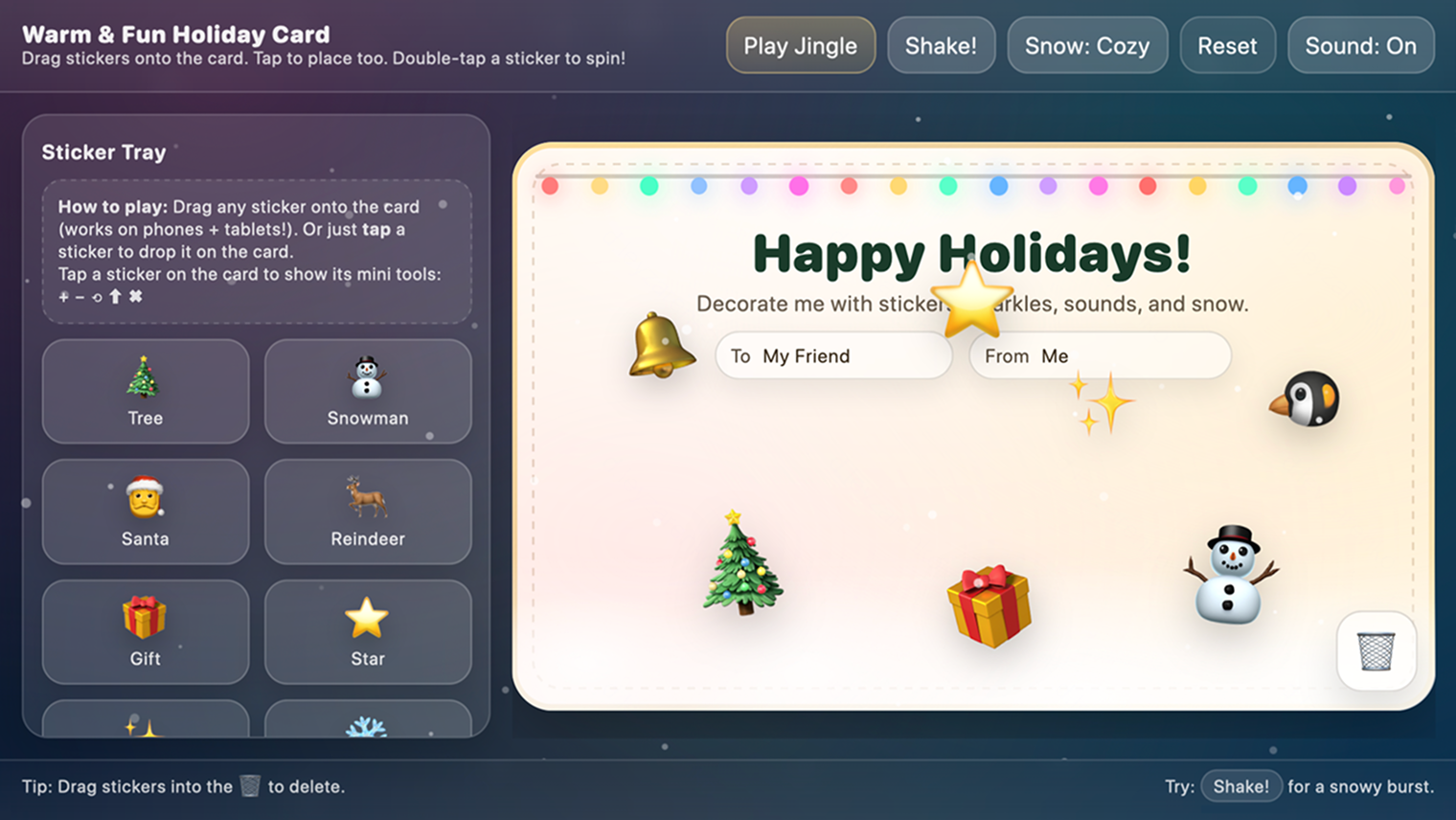Screen dimensions: 1456x820
Task: Click the sparkles sticker on the card
Action: tap(1102, 402)
